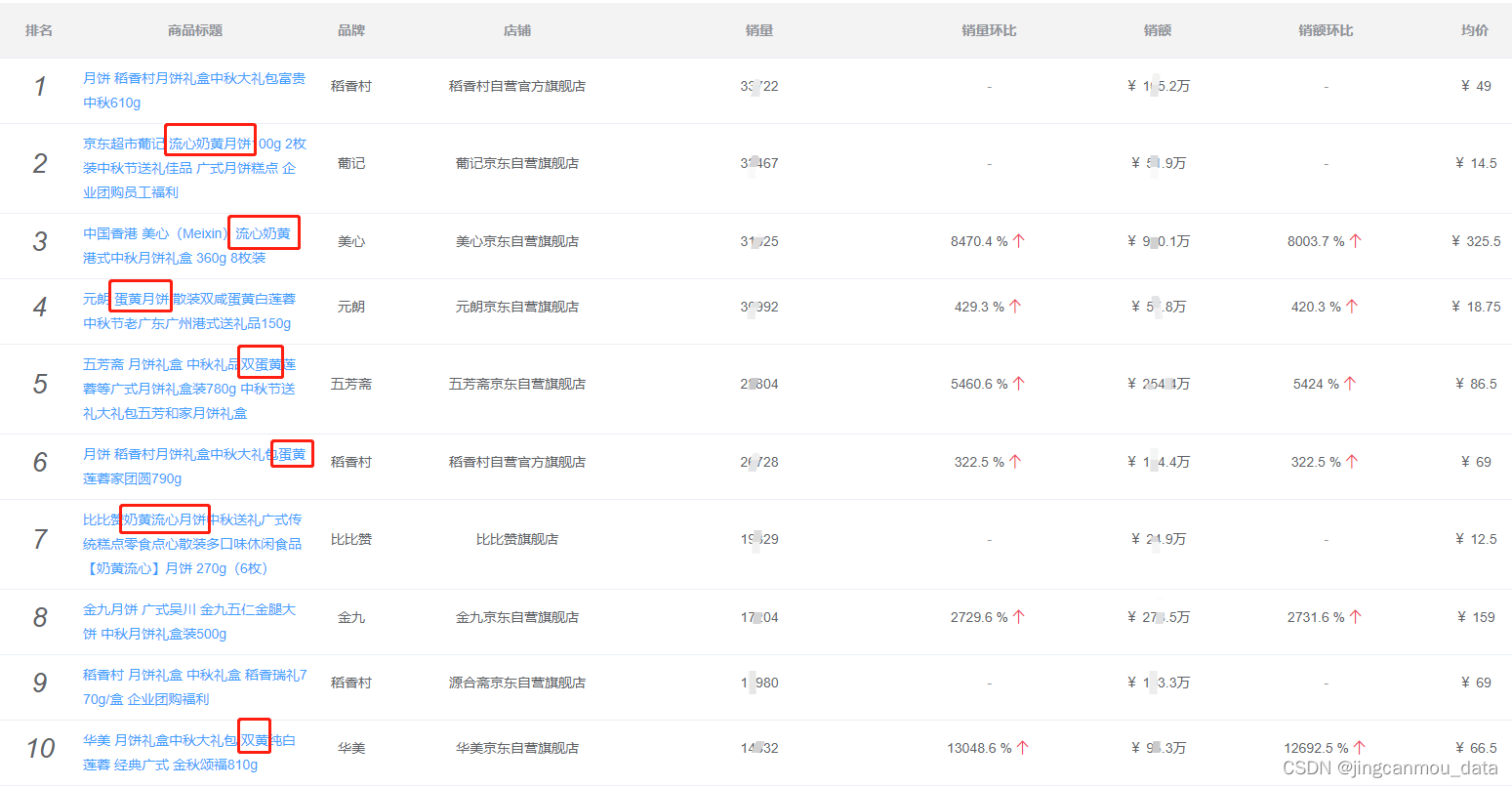This screenshot has width=1512, height=787.
Task: Select rank number 3
Action: pyautogui.click(x=40, y=241)
